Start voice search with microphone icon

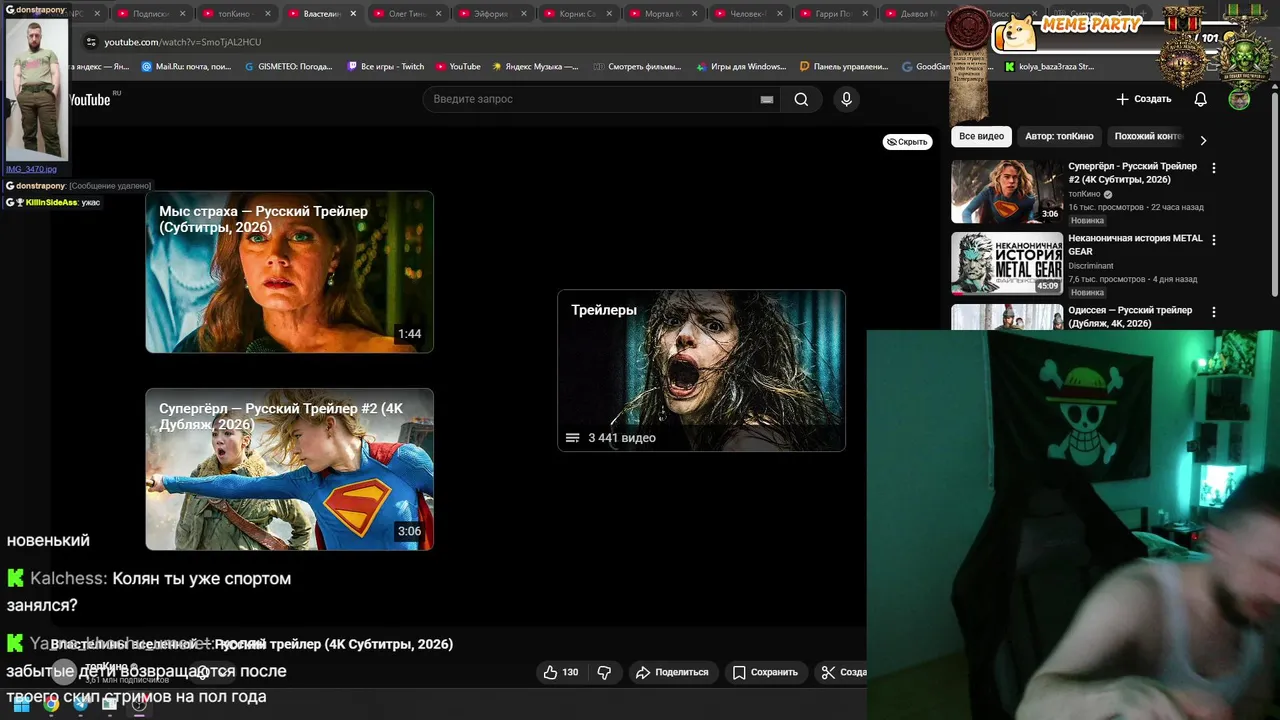846,99
